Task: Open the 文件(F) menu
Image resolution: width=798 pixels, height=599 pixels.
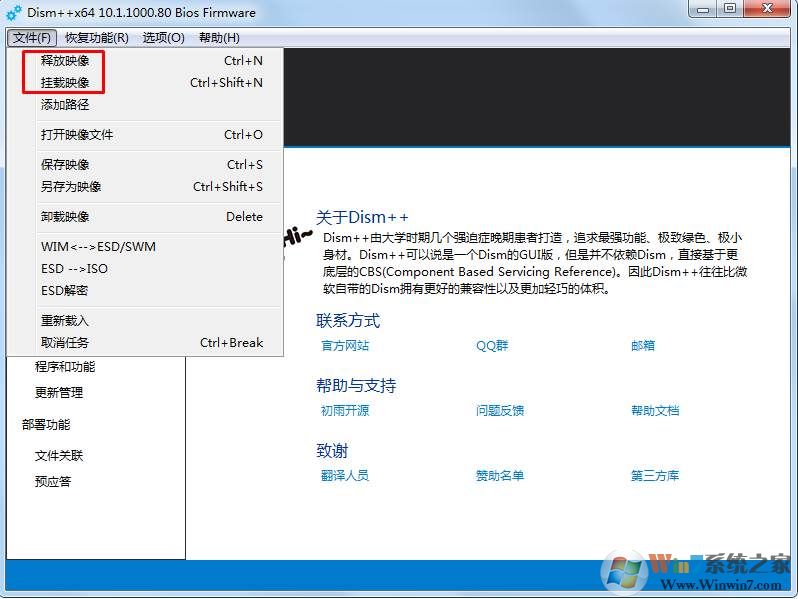Action: tap(32, 38)
